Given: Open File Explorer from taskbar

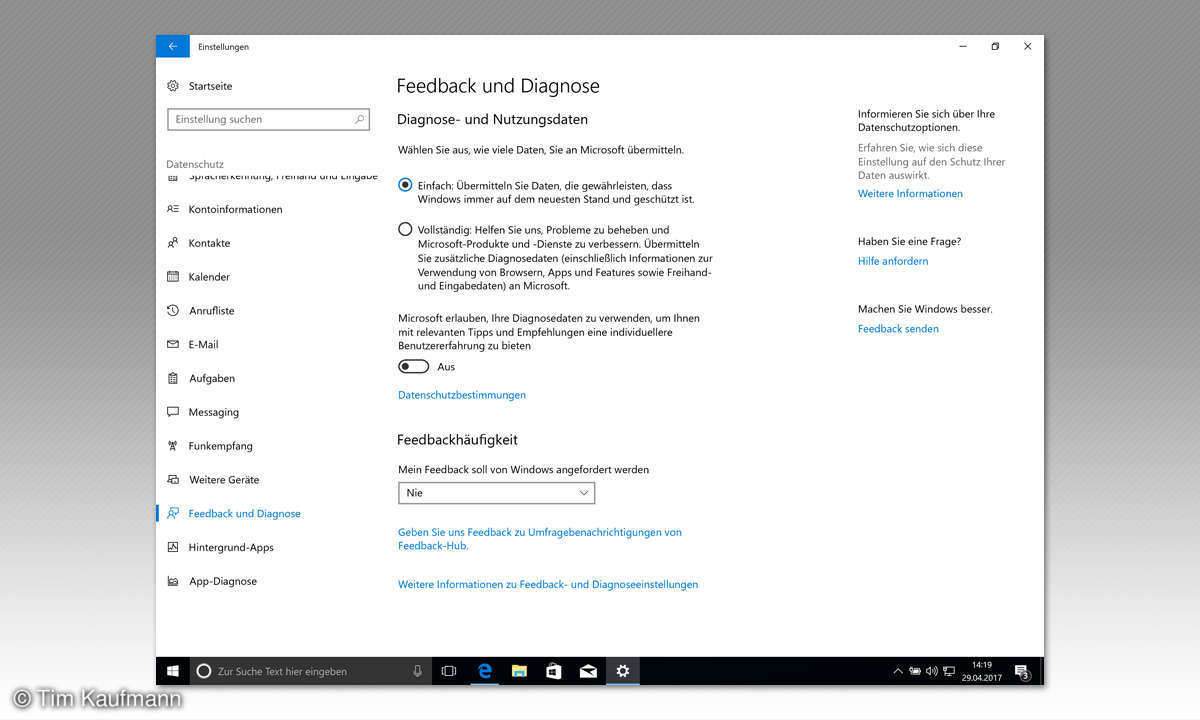Looking at the screenshot, I should [x=519, y=671].
